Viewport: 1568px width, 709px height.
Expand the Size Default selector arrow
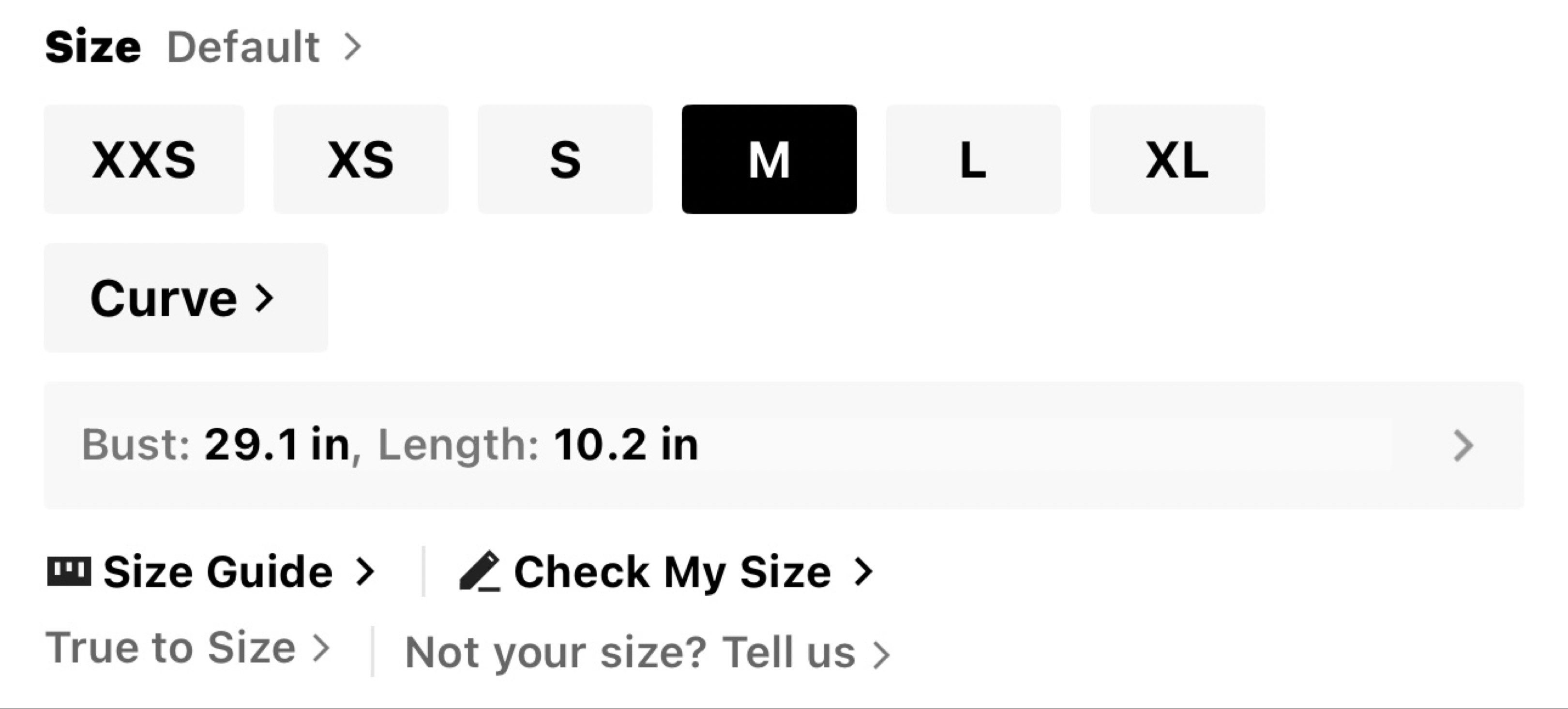(352, 47)
